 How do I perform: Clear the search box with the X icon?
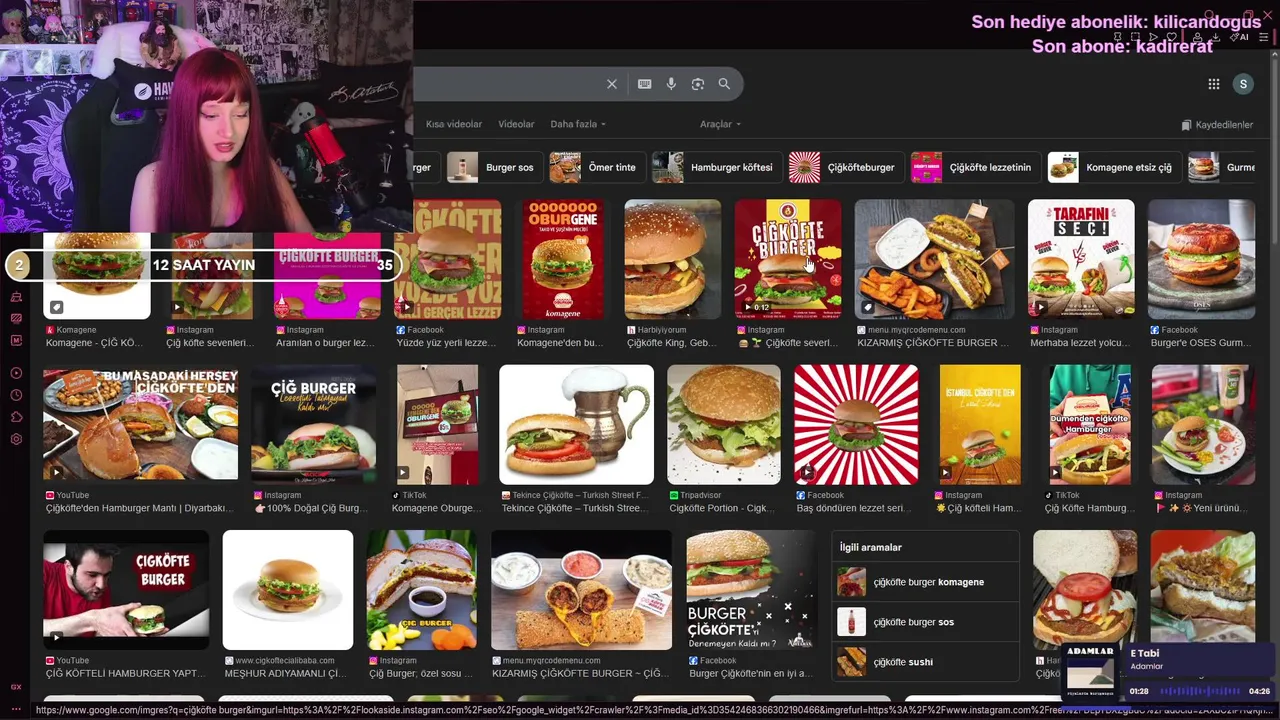point(612,84)
